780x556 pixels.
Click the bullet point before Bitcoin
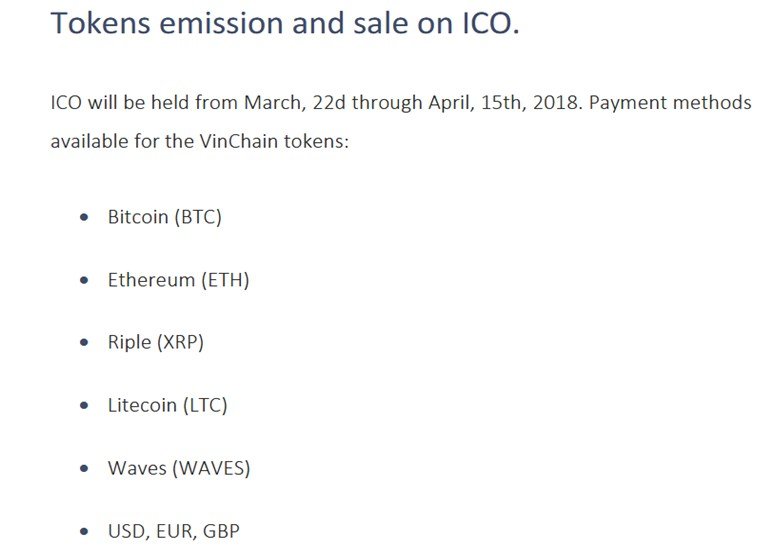[x=85, y=218]
